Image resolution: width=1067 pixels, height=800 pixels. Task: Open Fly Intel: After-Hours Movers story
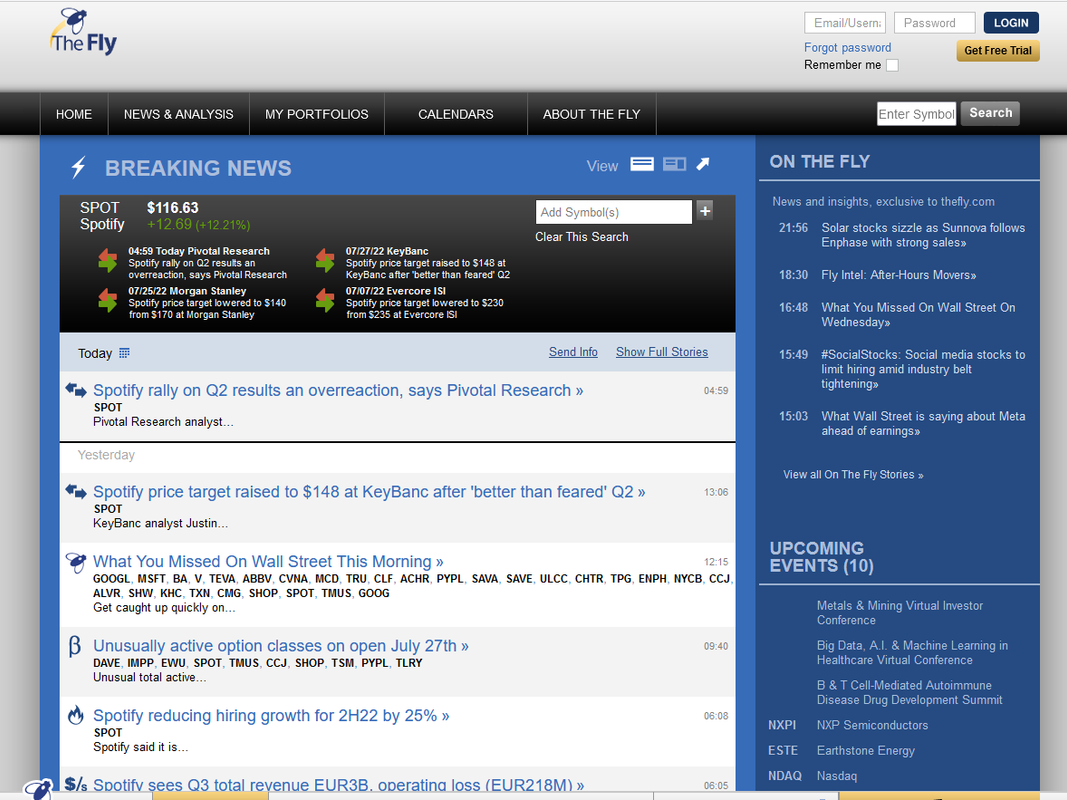click(898, 275)
